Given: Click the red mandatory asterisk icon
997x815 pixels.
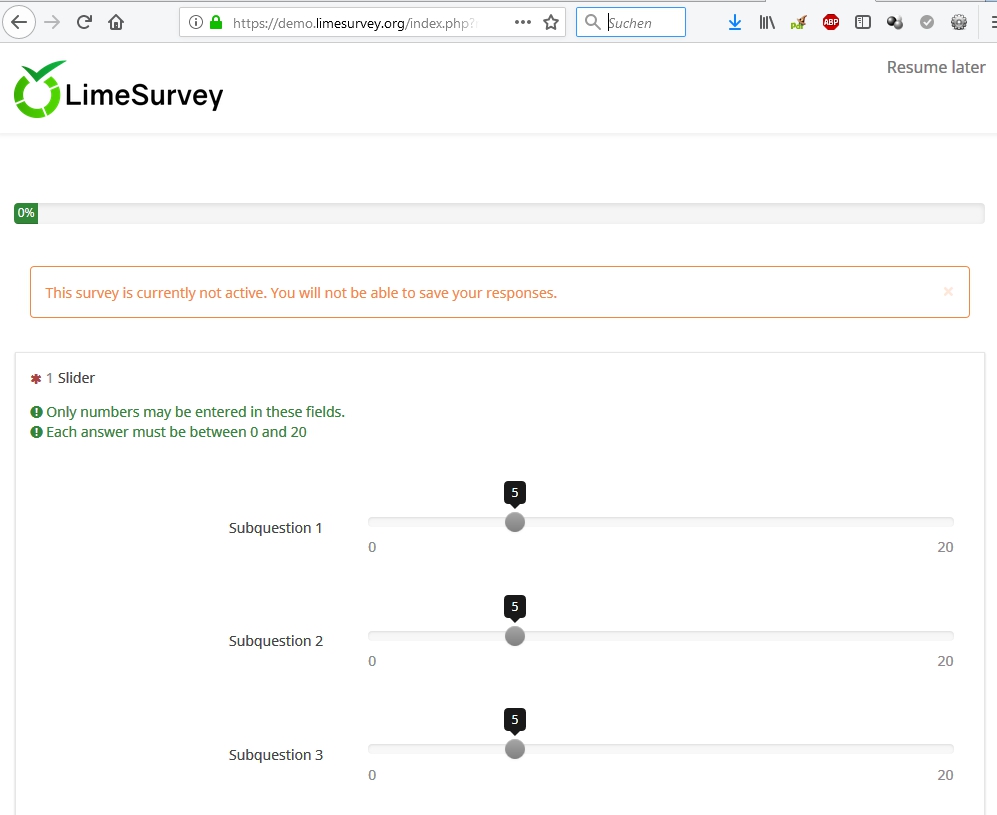Looking at the screenshot, I should (x=36, y=379).
